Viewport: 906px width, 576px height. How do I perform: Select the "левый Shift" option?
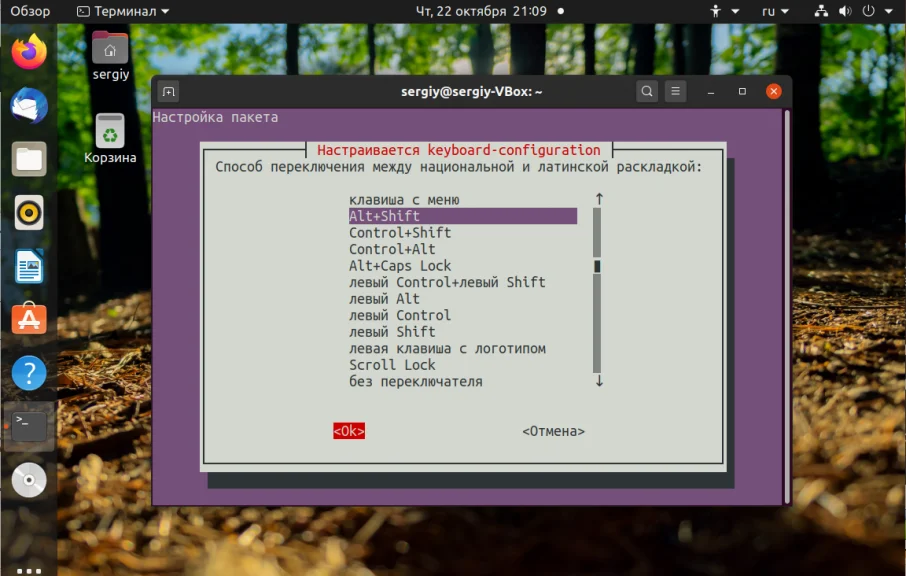coord(392,332)
